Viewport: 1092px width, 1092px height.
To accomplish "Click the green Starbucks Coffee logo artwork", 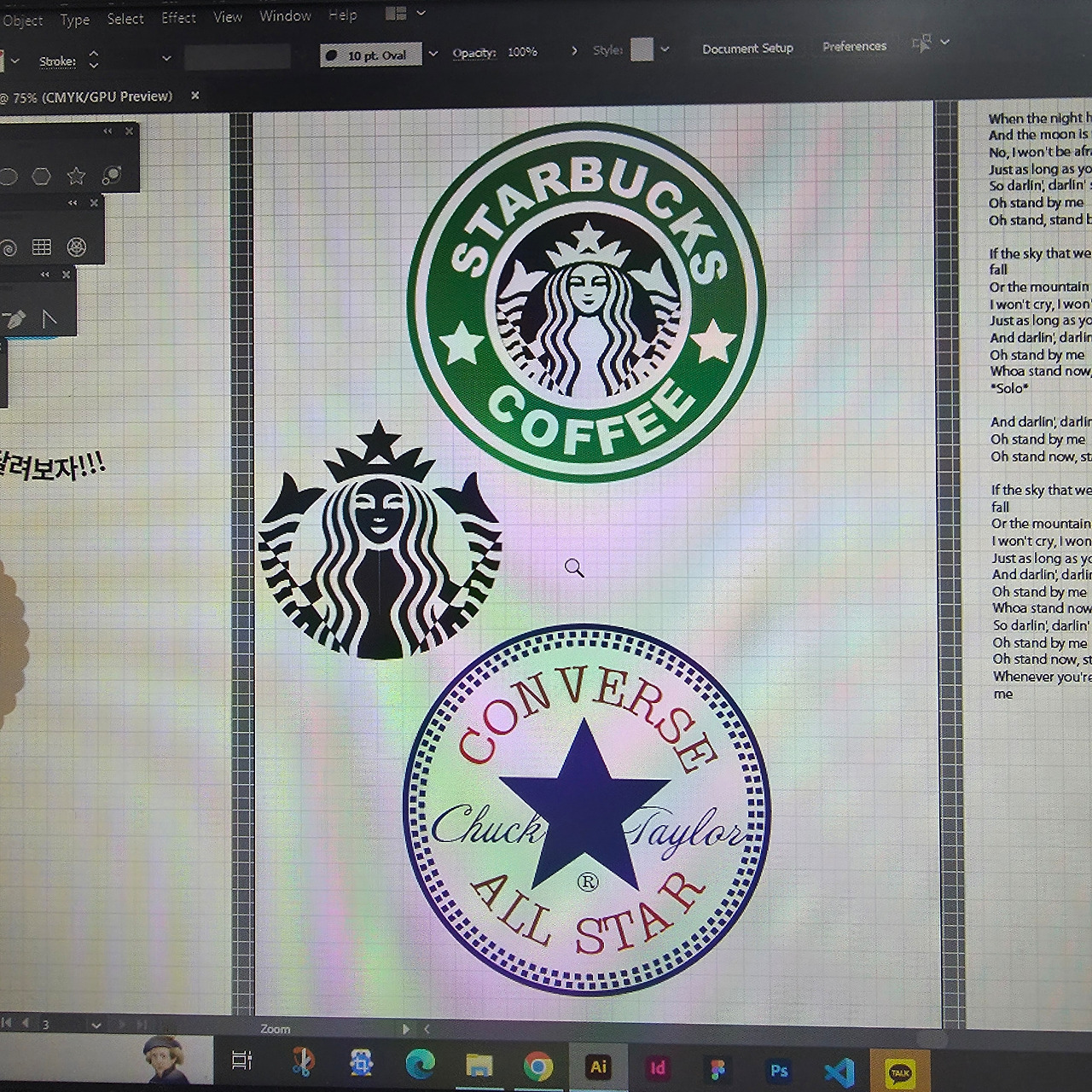I will pyautogui.click(x=586, y=303).
